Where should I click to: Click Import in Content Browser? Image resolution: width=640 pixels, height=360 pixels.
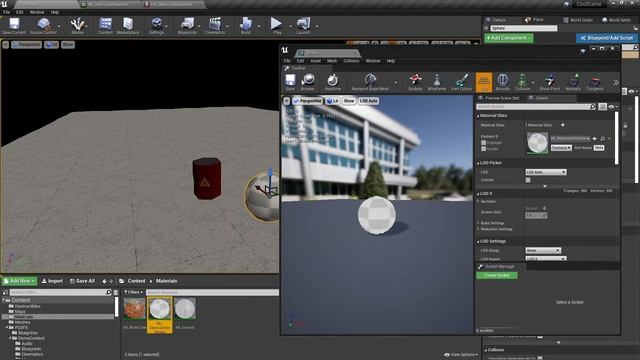tap(52, 281)
